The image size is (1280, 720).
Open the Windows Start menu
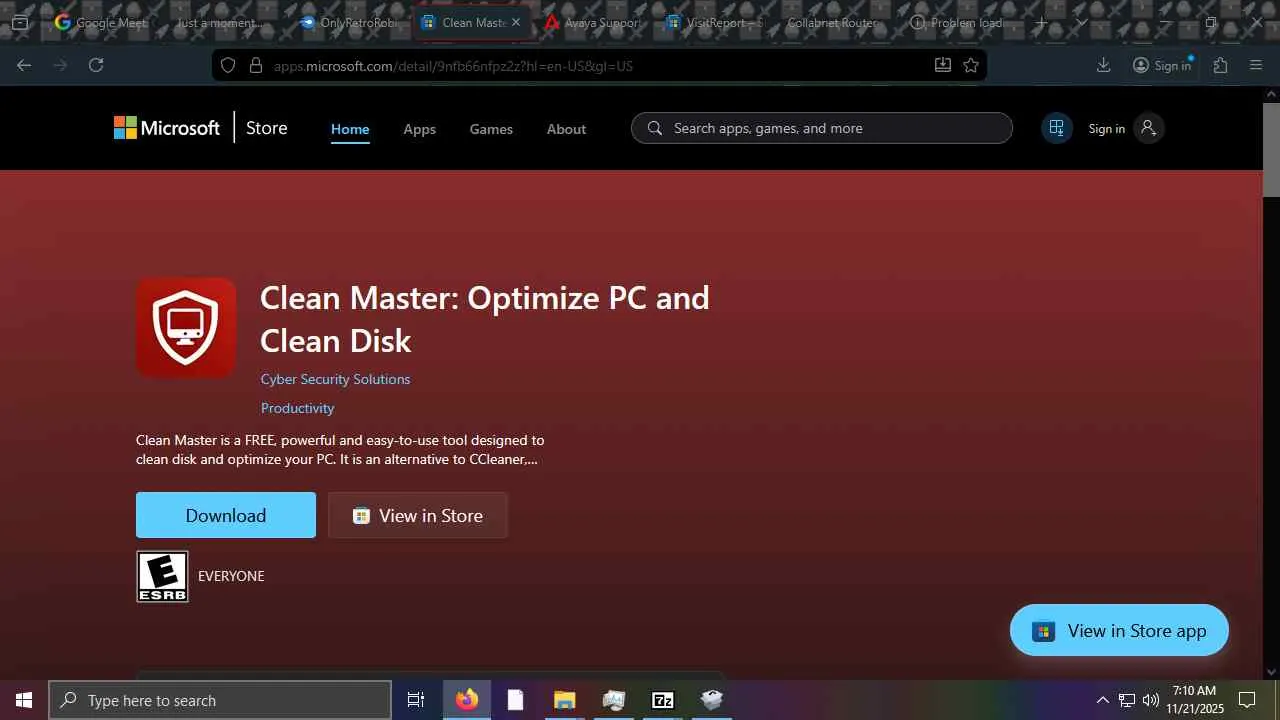click(24, 700)
